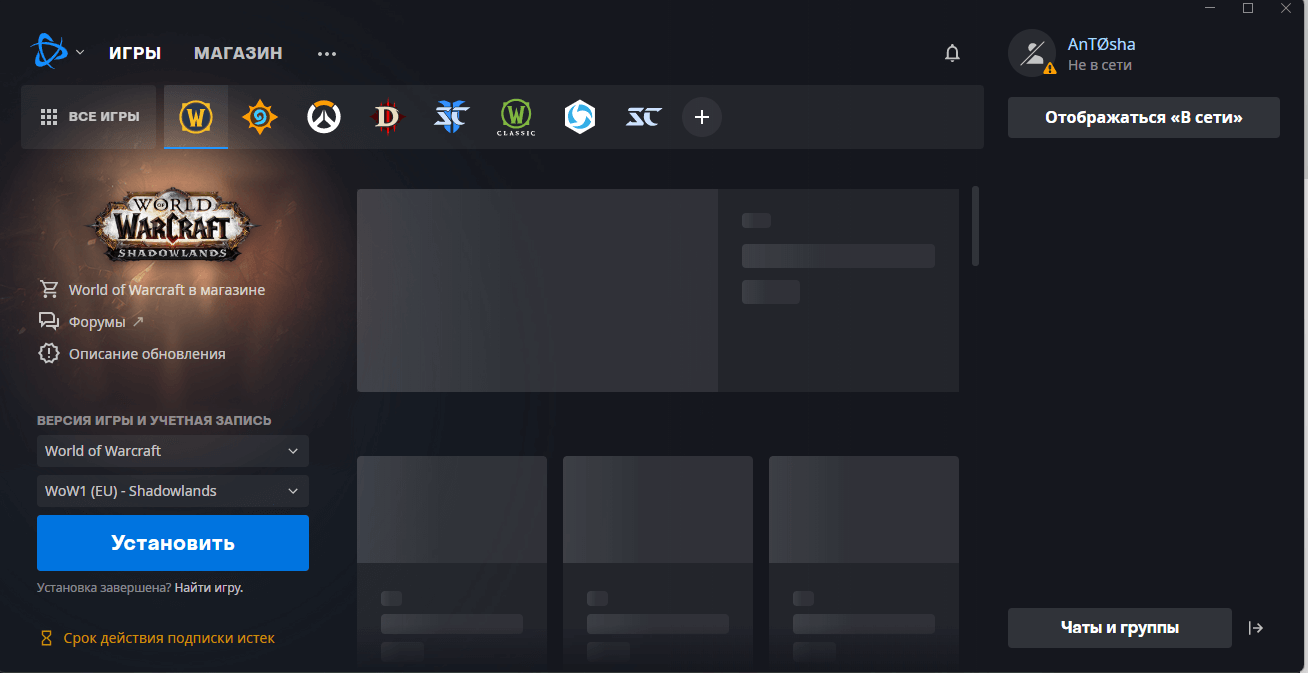Select the Heroes of the Storm icon
Image resolution: width=1308 pixels, height=673 pixels.
click(580, 117)
